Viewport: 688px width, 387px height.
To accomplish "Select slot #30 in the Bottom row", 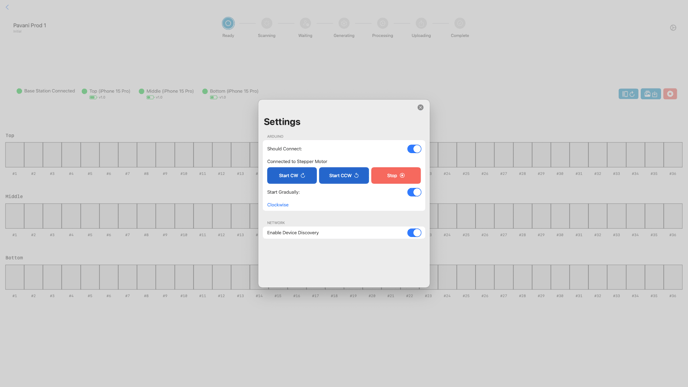I will 560,277.
